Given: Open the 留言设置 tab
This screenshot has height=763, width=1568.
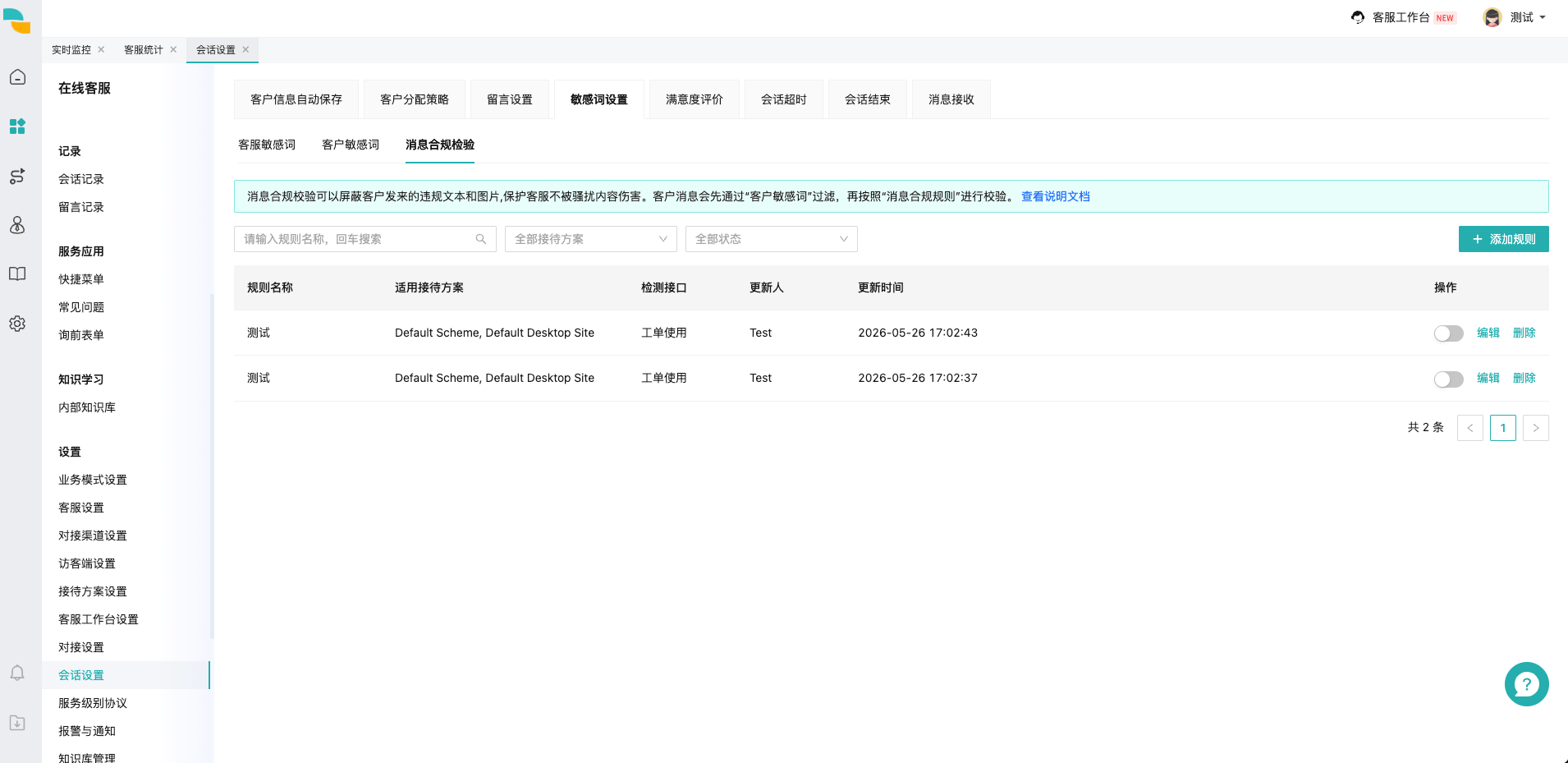Looking at the screenshot, I should click(510, 99).
